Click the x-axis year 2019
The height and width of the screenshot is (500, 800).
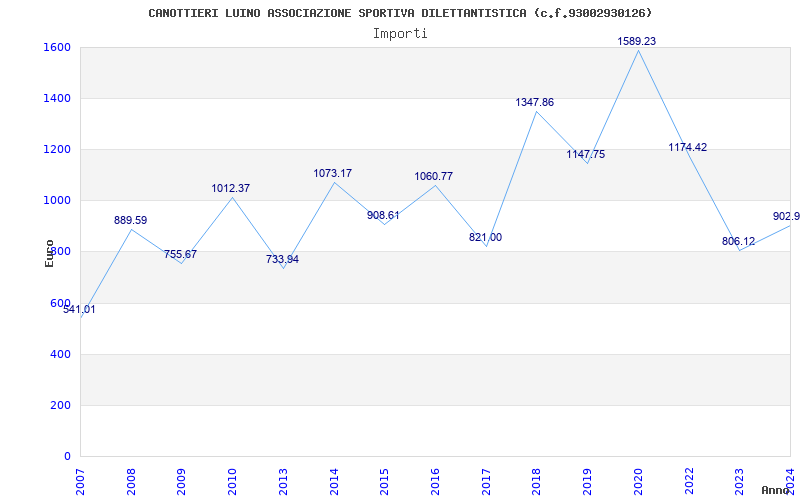(587, 482)
